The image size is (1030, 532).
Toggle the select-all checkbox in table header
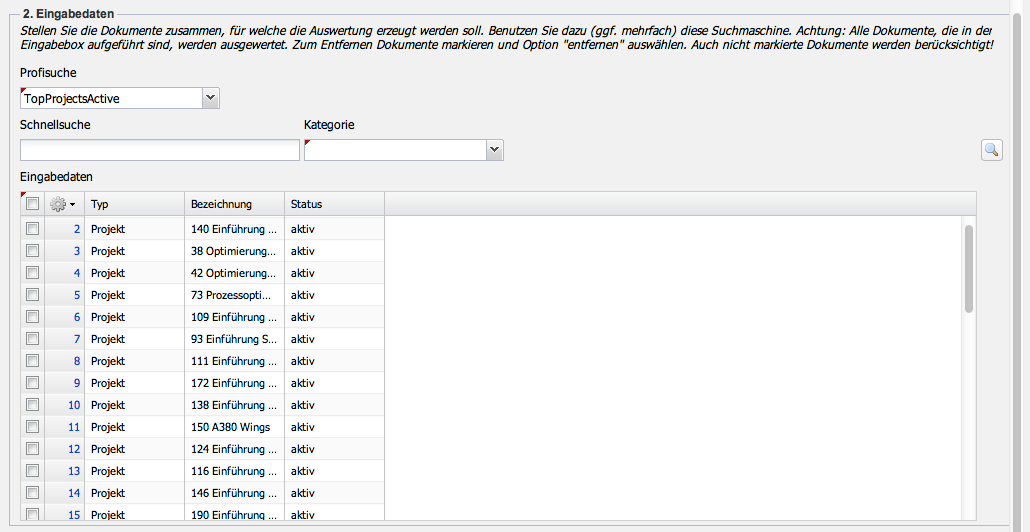pos(32,204)
